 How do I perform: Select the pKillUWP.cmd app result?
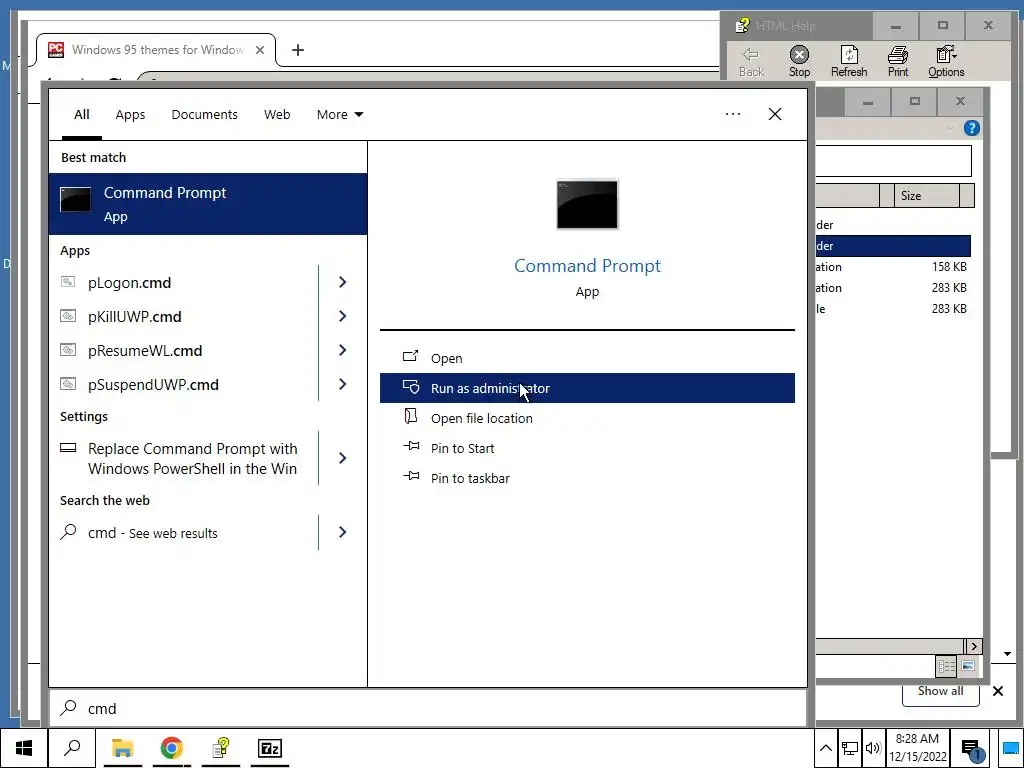pos(184,317)
